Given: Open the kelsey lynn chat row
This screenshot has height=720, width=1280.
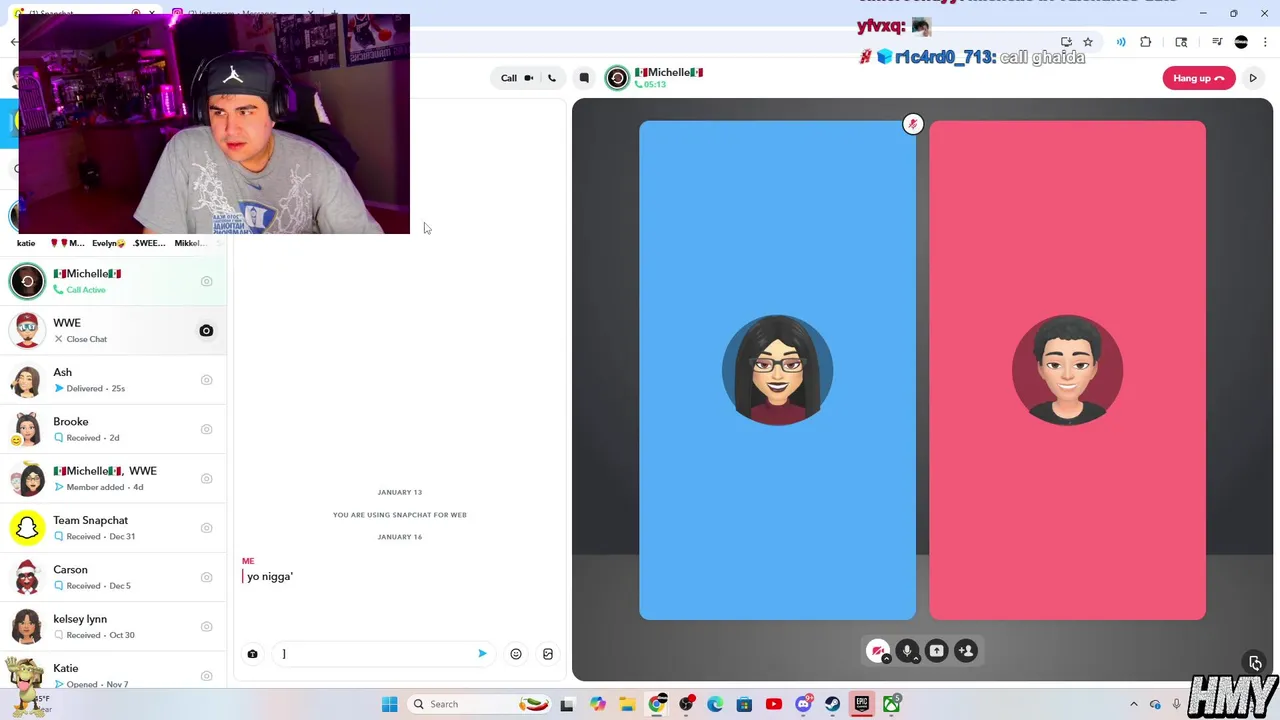Looking at the screenshot, I should (x=113, y=627).
